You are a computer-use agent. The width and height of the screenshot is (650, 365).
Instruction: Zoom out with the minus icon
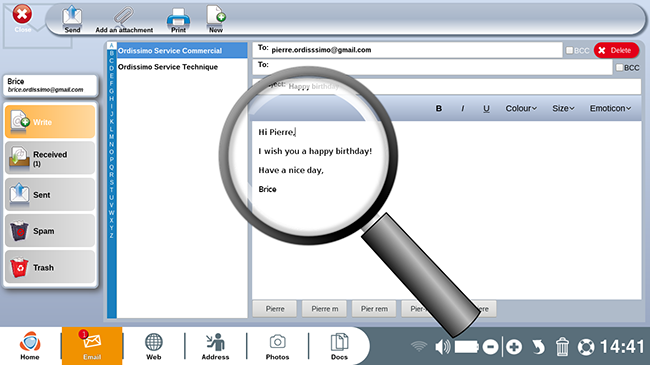pyautogui.click(x=490, y=347)
